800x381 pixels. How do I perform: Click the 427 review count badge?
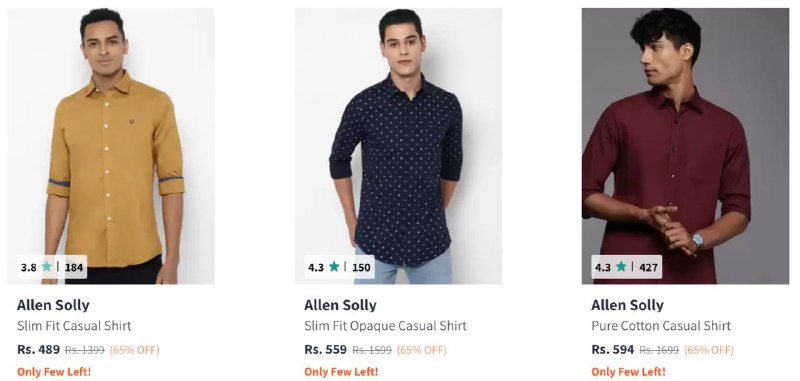click(x=648, y=267)
